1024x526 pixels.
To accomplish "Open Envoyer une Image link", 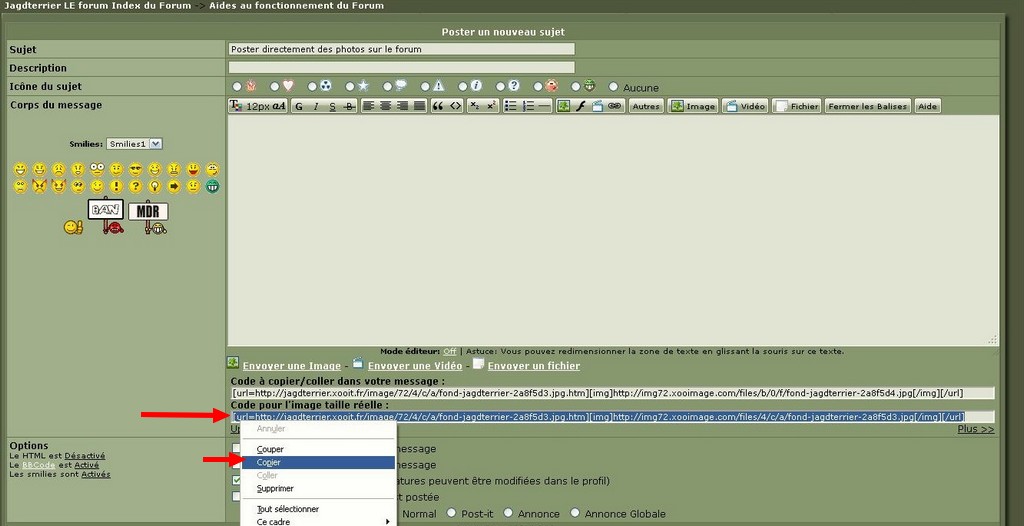I will (x=292, y=366).
